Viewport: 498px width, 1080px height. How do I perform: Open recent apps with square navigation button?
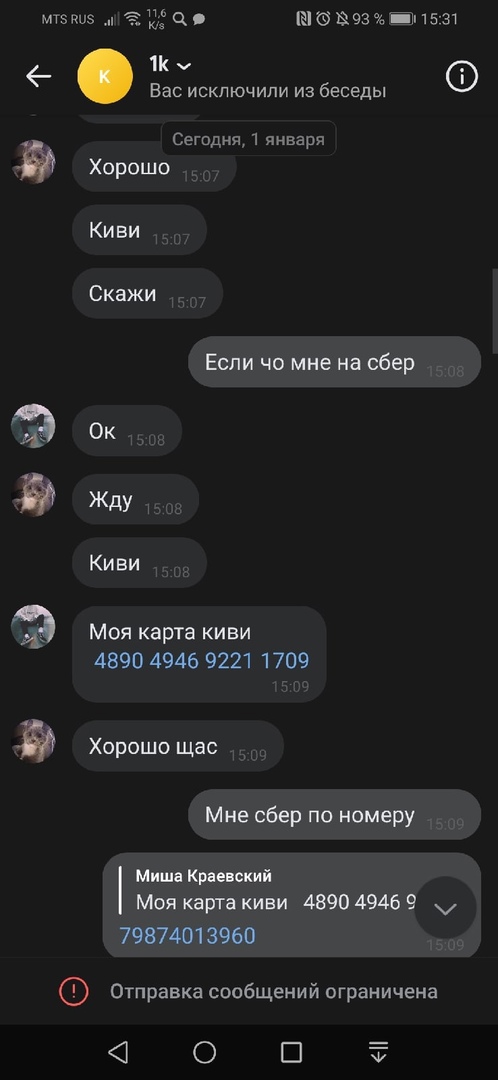pos(291,1052)
